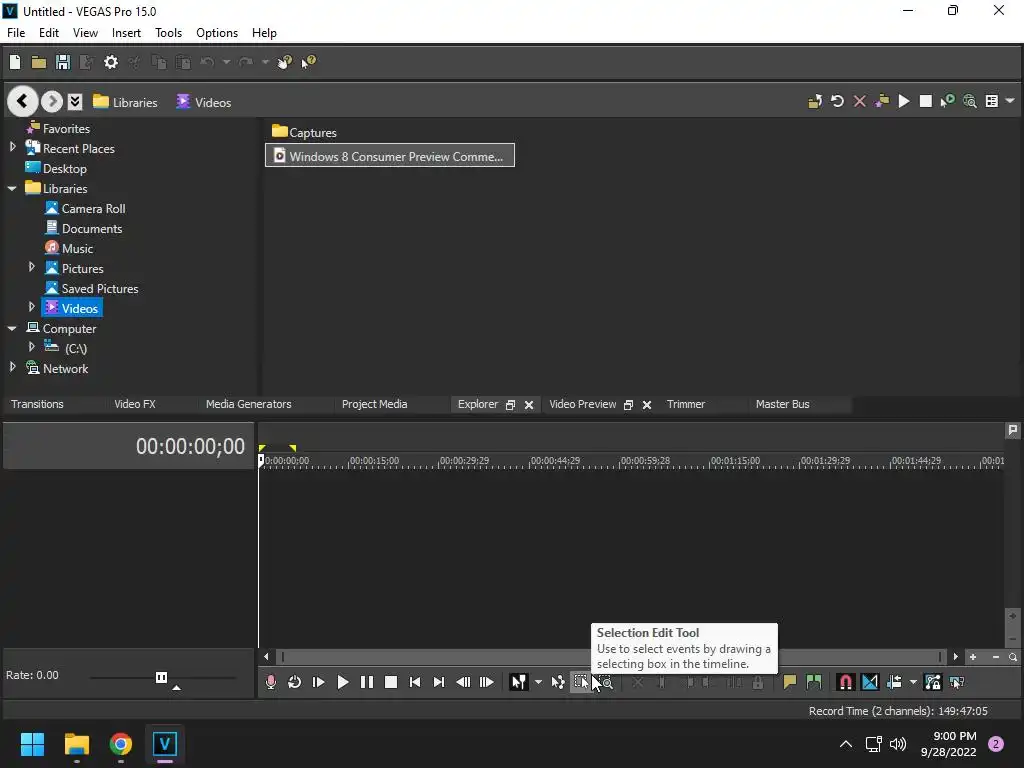Open the Views dropdown arrow in Explorer
The width and height of the screenshot is (1024, 768).
tap(1010, 101)
